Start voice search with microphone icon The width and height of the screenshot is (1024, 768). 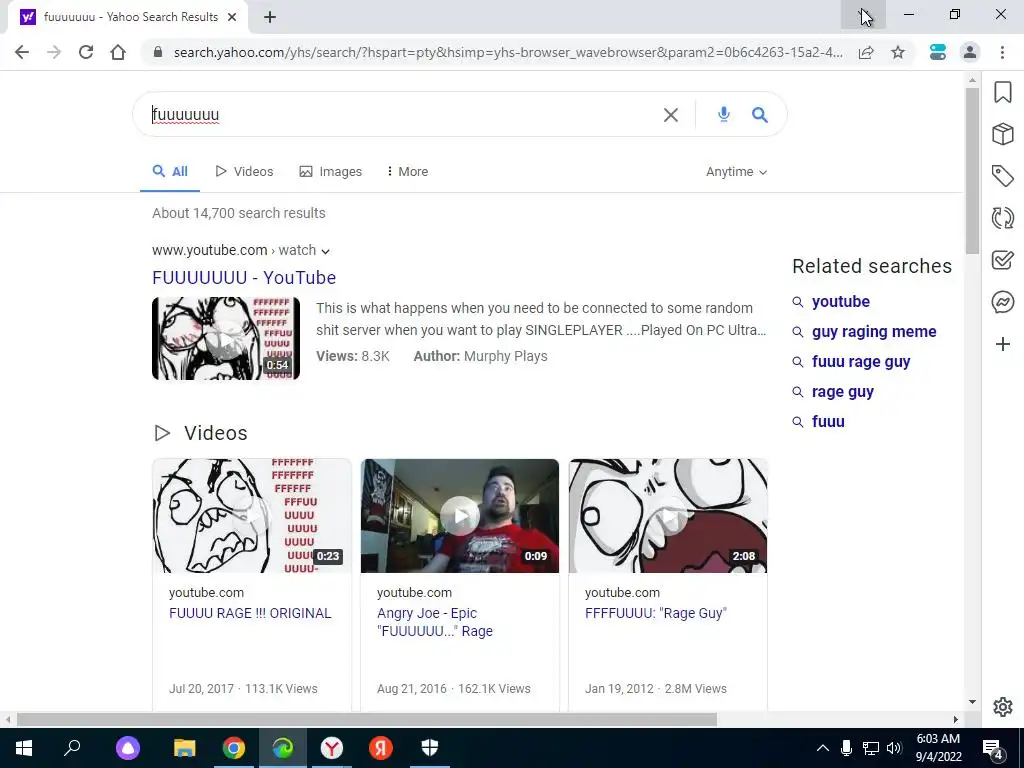723,114
